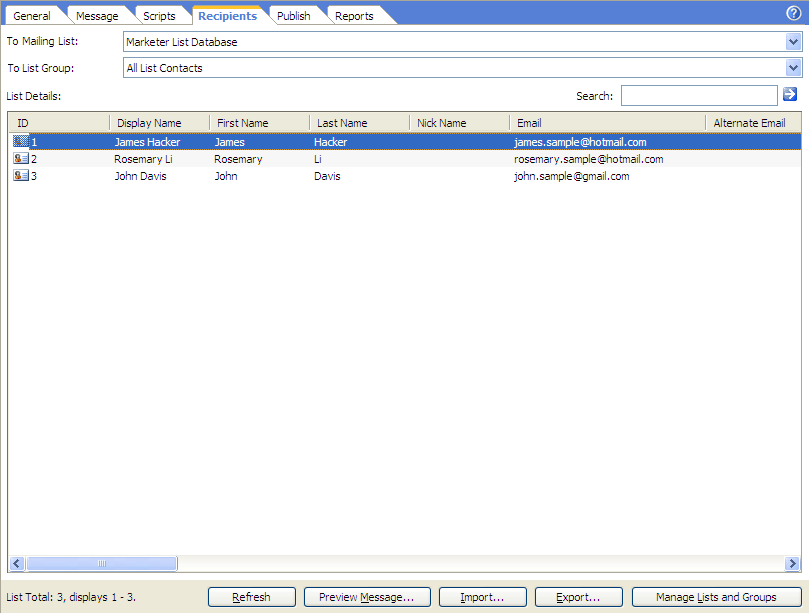810x614 pixels.
Task: Click the Refresh button
Action: click(252, 597)
